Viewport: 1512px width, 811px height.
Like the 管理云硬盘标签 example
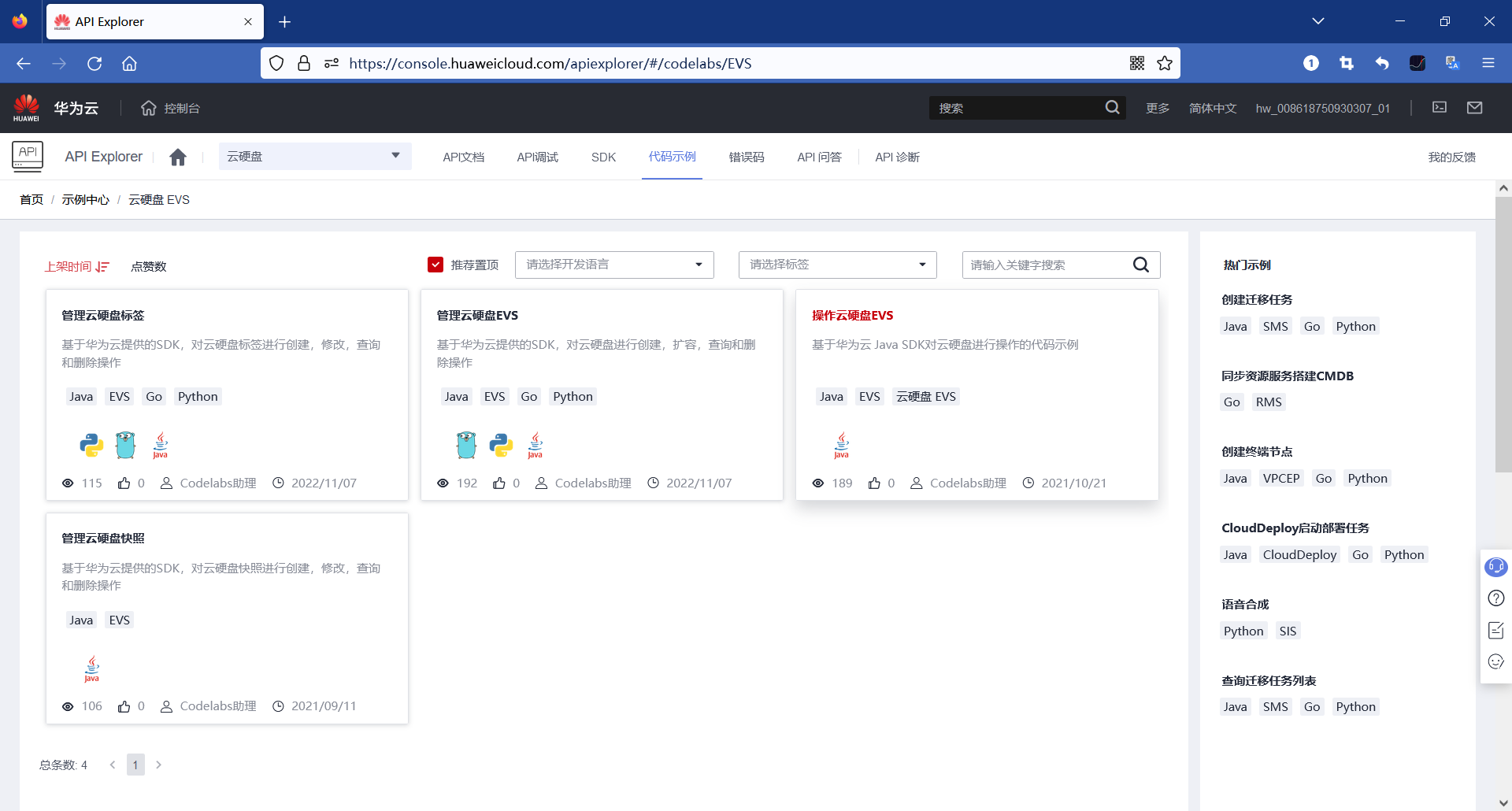(x=124, y=483)
